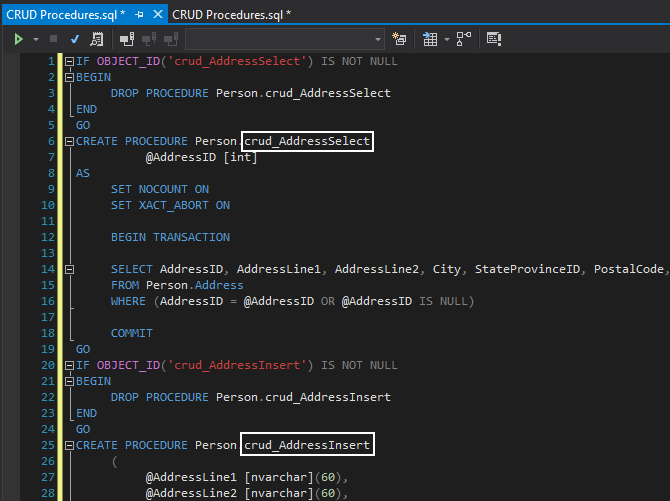Open the database selection combo box
This screenshot has width=670, height=501.
click(285, 39)
